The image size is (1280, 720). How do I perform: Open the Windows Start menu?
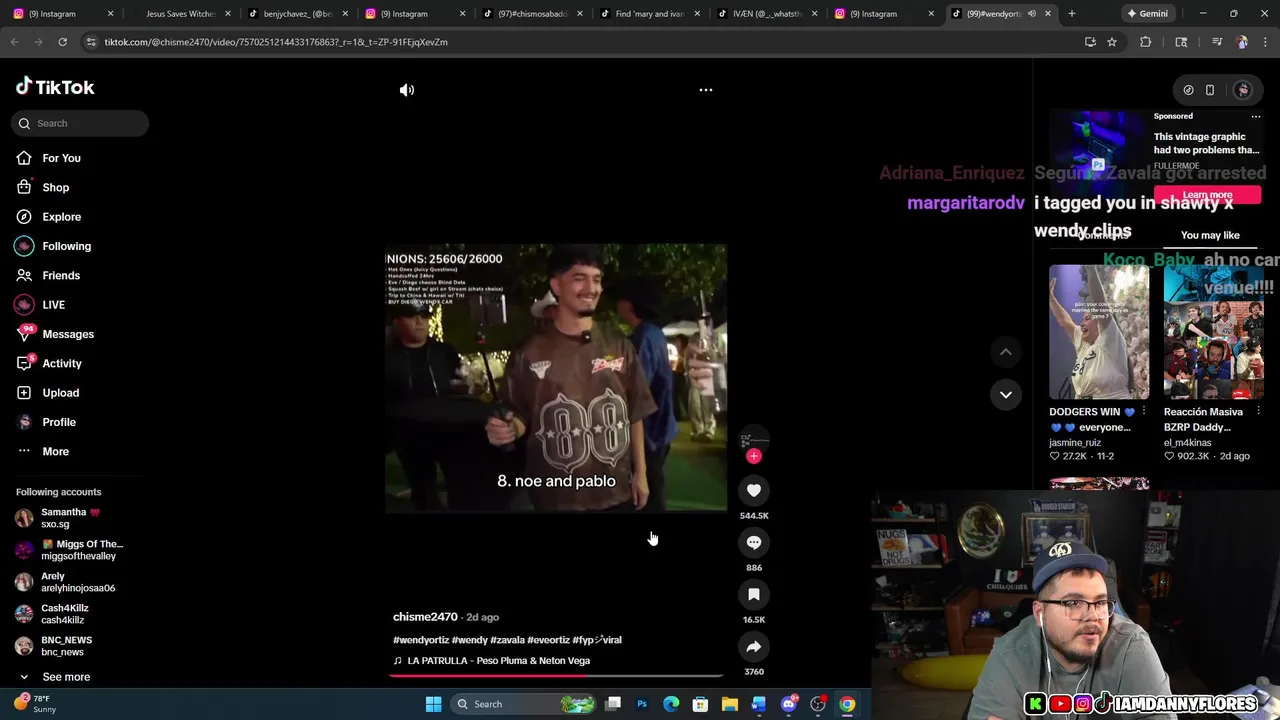(433, 704)
